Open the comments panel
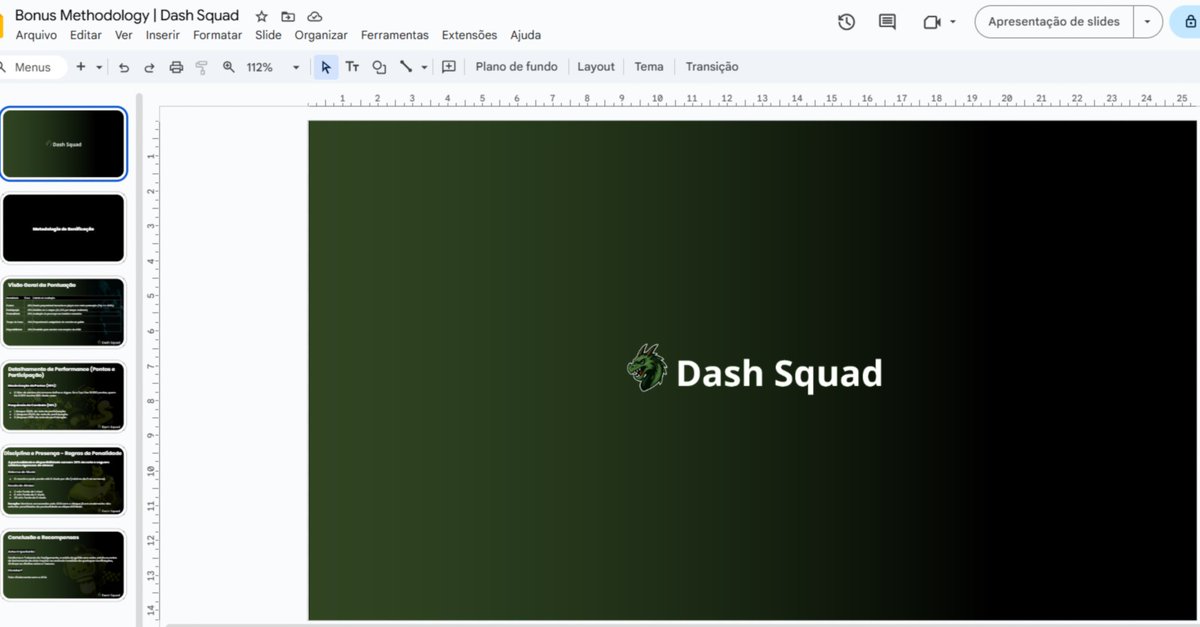 (886, 21)
